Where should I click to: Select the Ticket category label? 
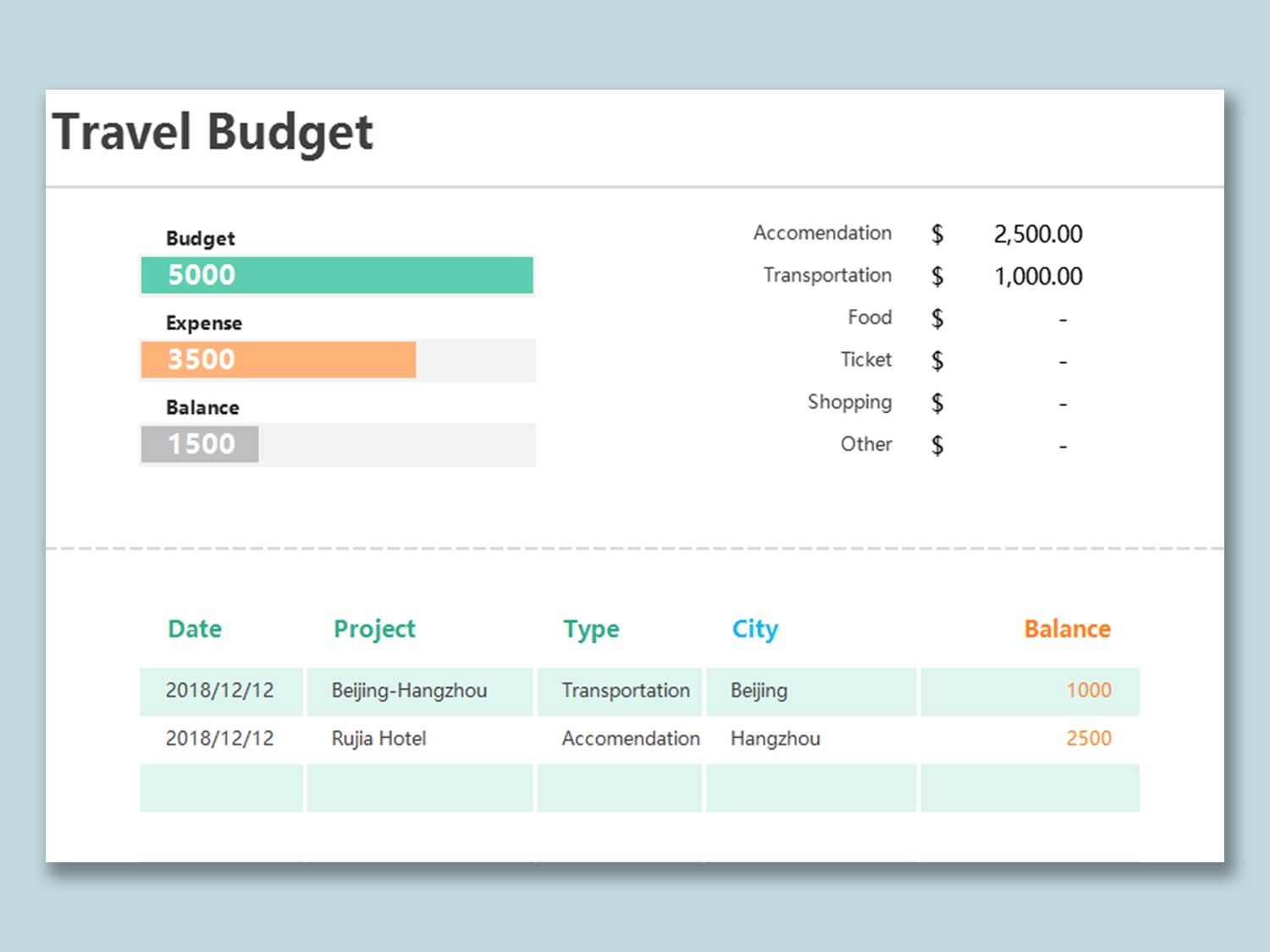(x=865, y=360)
